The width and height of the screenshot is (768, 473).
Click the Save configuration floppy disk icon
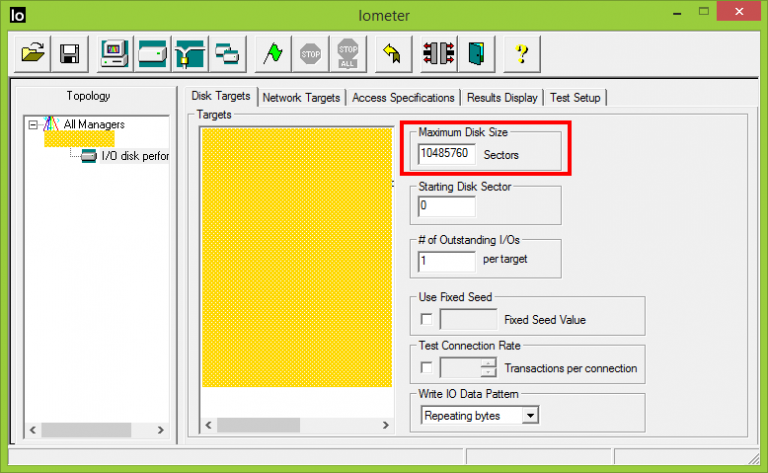[69, 54]
